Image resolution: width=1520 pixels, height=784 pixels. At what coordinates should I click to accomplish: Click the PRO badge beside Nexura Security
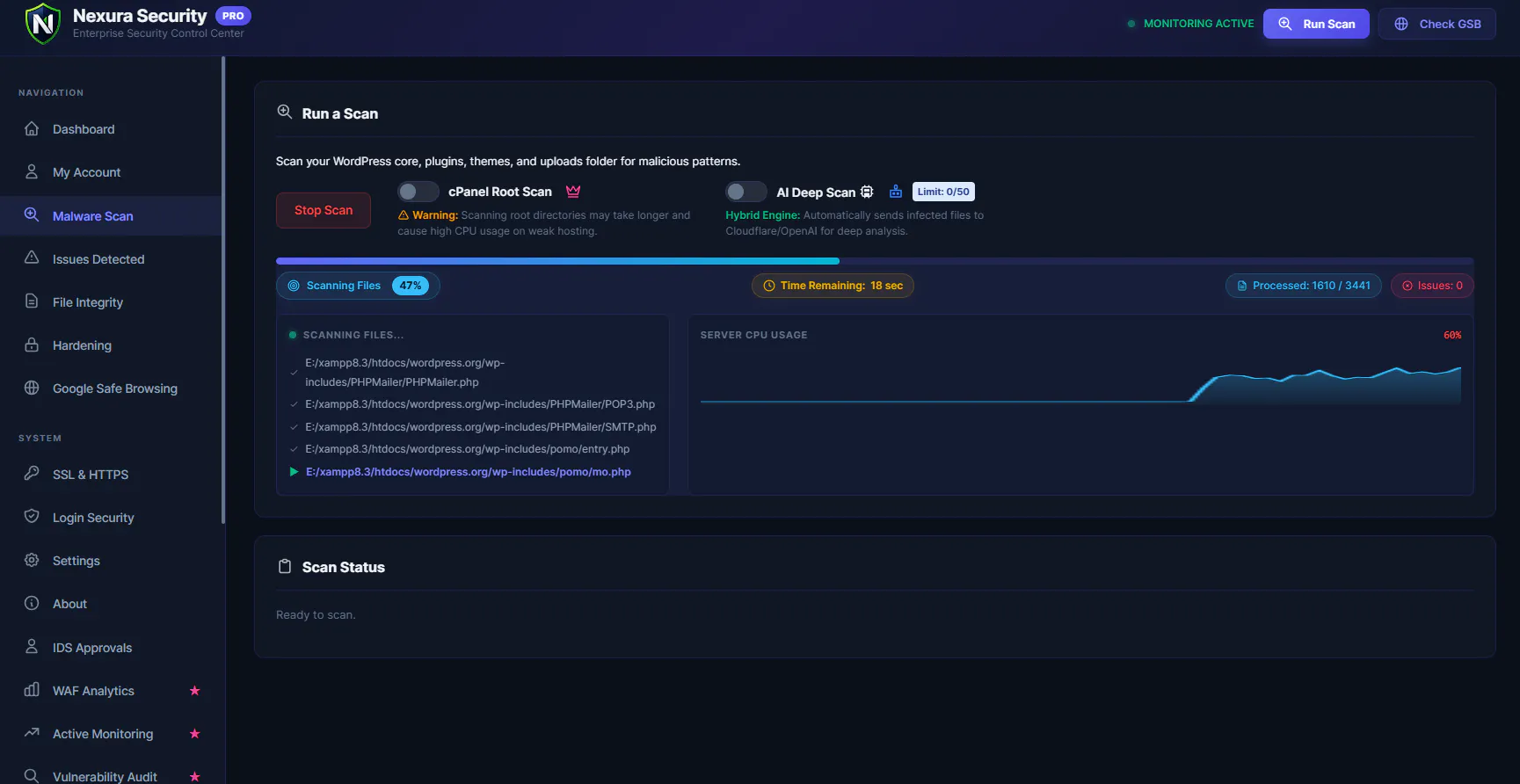[233, 16]
